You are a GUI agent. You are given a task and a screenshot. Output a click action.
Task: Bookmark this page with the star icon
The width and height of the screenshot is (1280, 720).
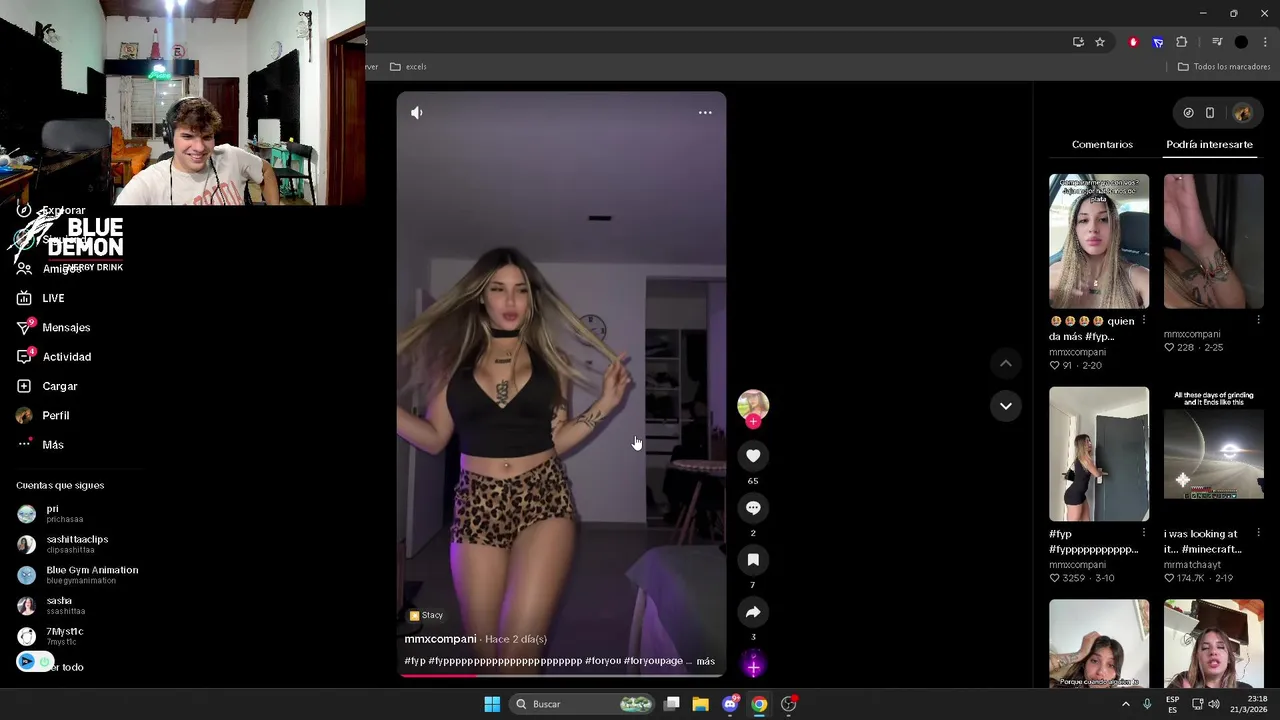[1100, 42]
